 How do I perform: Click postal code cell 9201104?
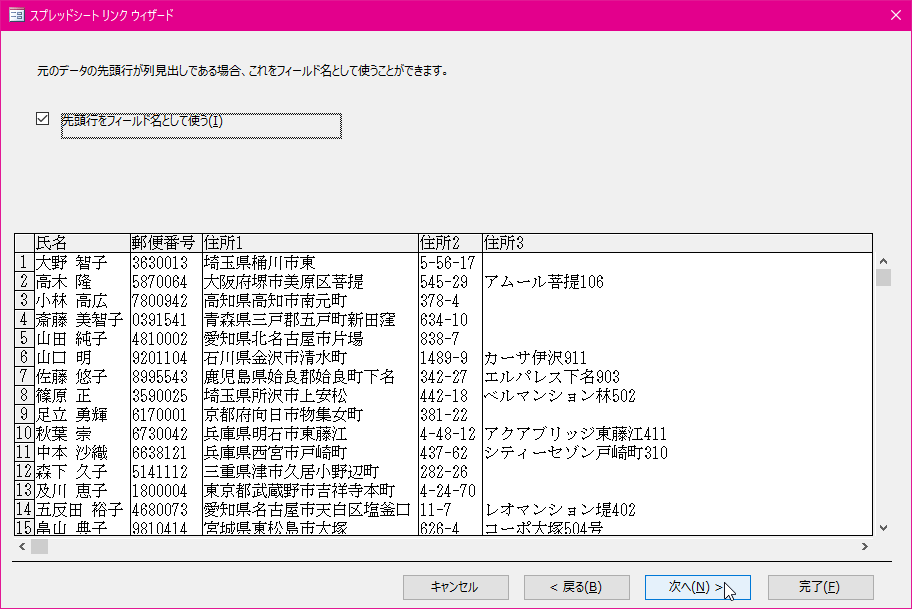[x=166, y=358]
